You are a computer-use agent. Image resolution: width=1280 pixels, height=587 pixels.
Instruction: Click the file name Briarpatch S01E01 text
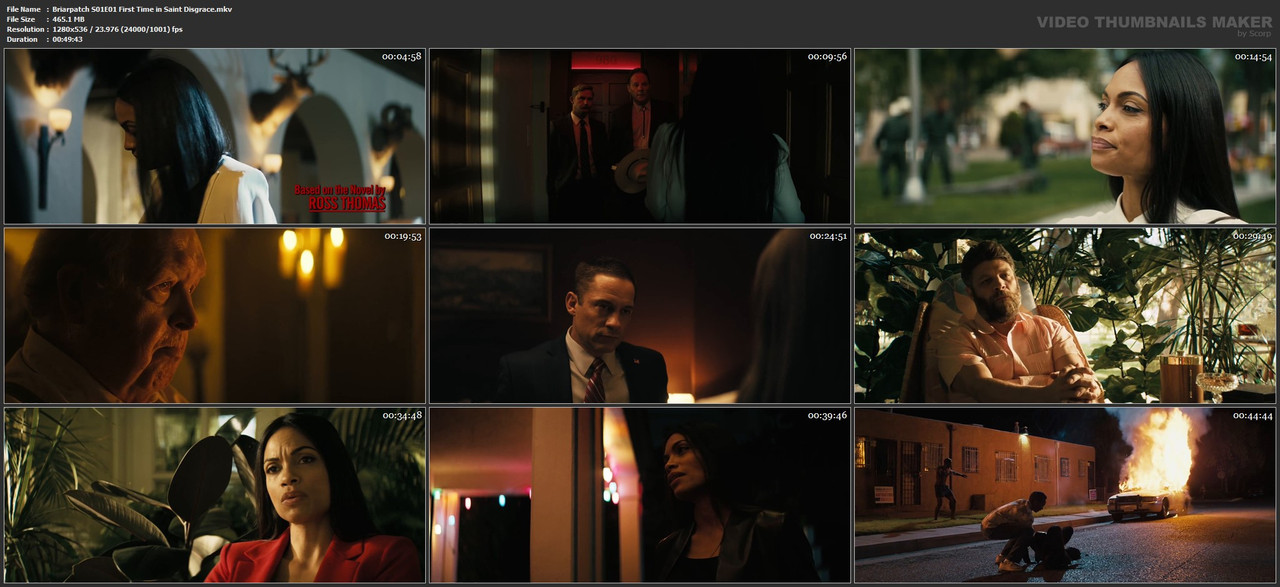coord(142,9)
